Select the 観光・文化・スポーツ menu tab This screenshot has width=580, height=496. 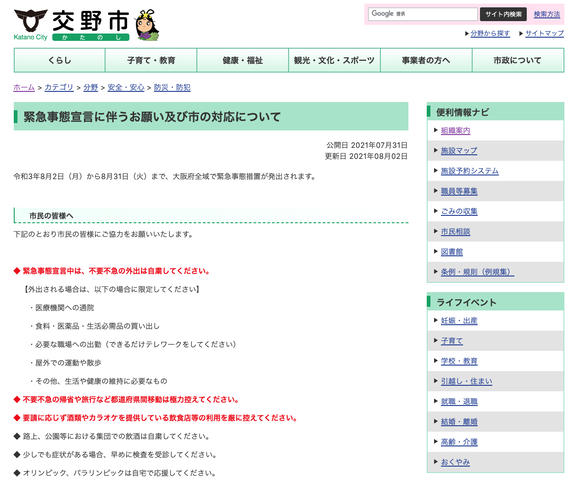point(334,60)
